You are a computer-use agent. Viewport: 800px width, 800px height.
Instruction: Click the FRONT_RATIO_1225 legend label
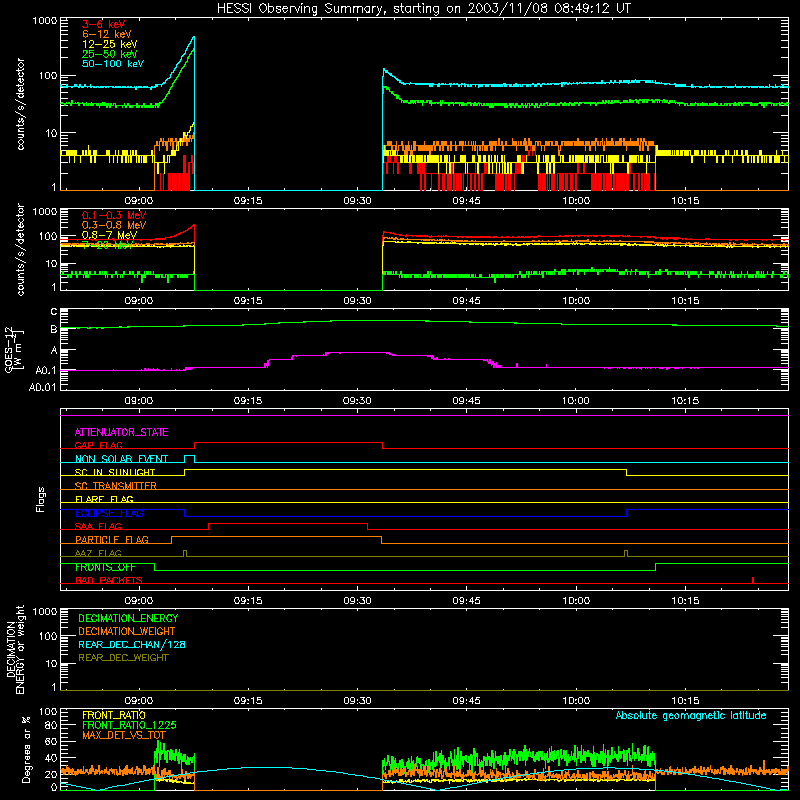tap(129, 725)
